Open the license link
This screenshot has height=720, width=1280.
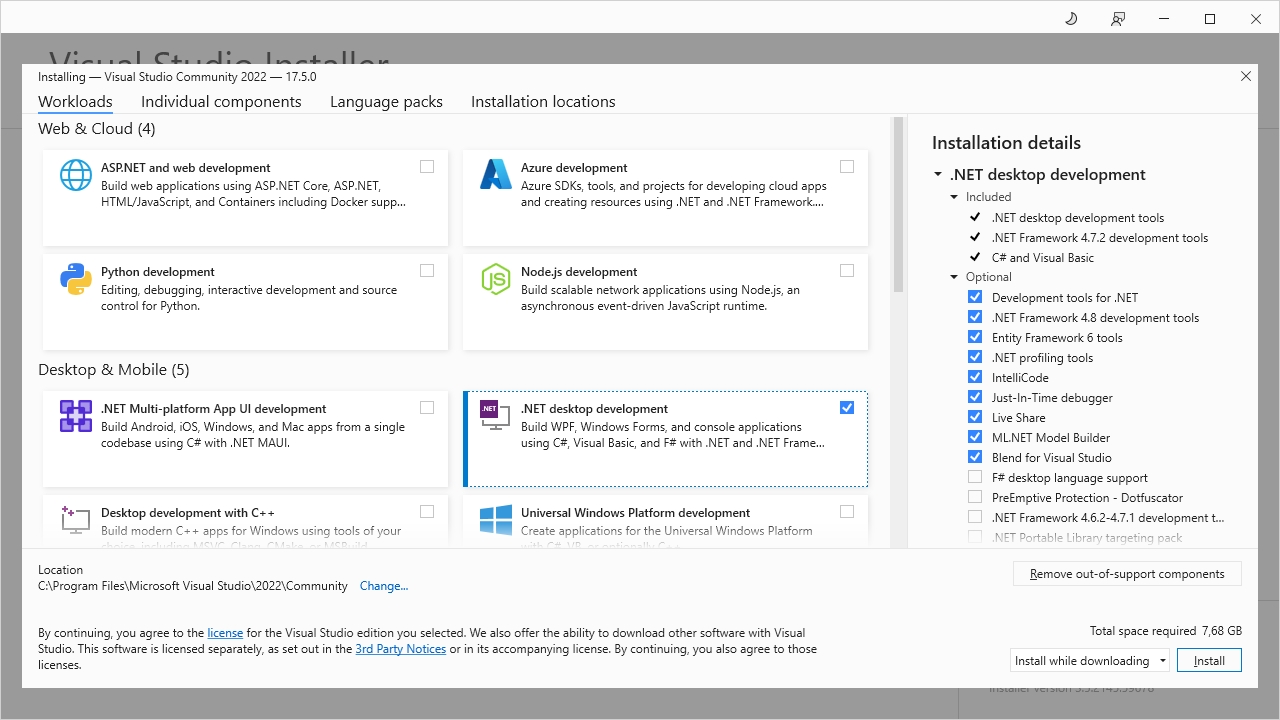tap(225, 633)
